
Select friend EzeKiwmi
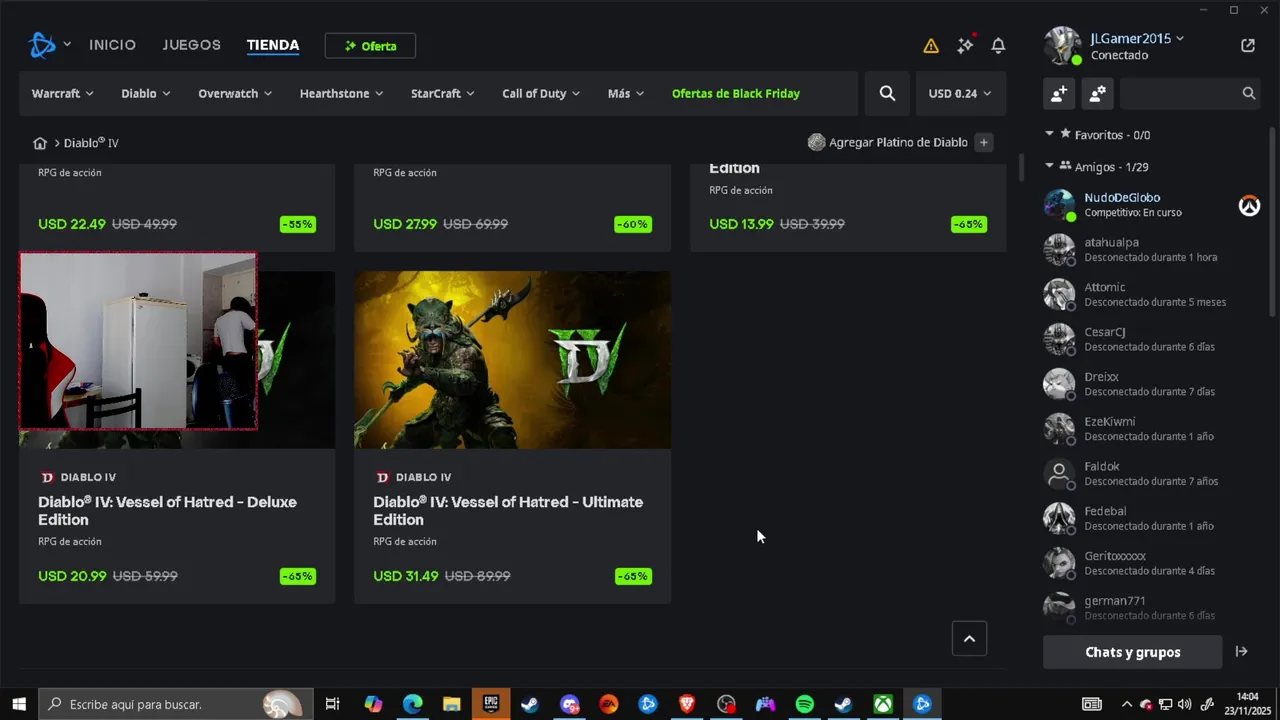click(1152, 429)
